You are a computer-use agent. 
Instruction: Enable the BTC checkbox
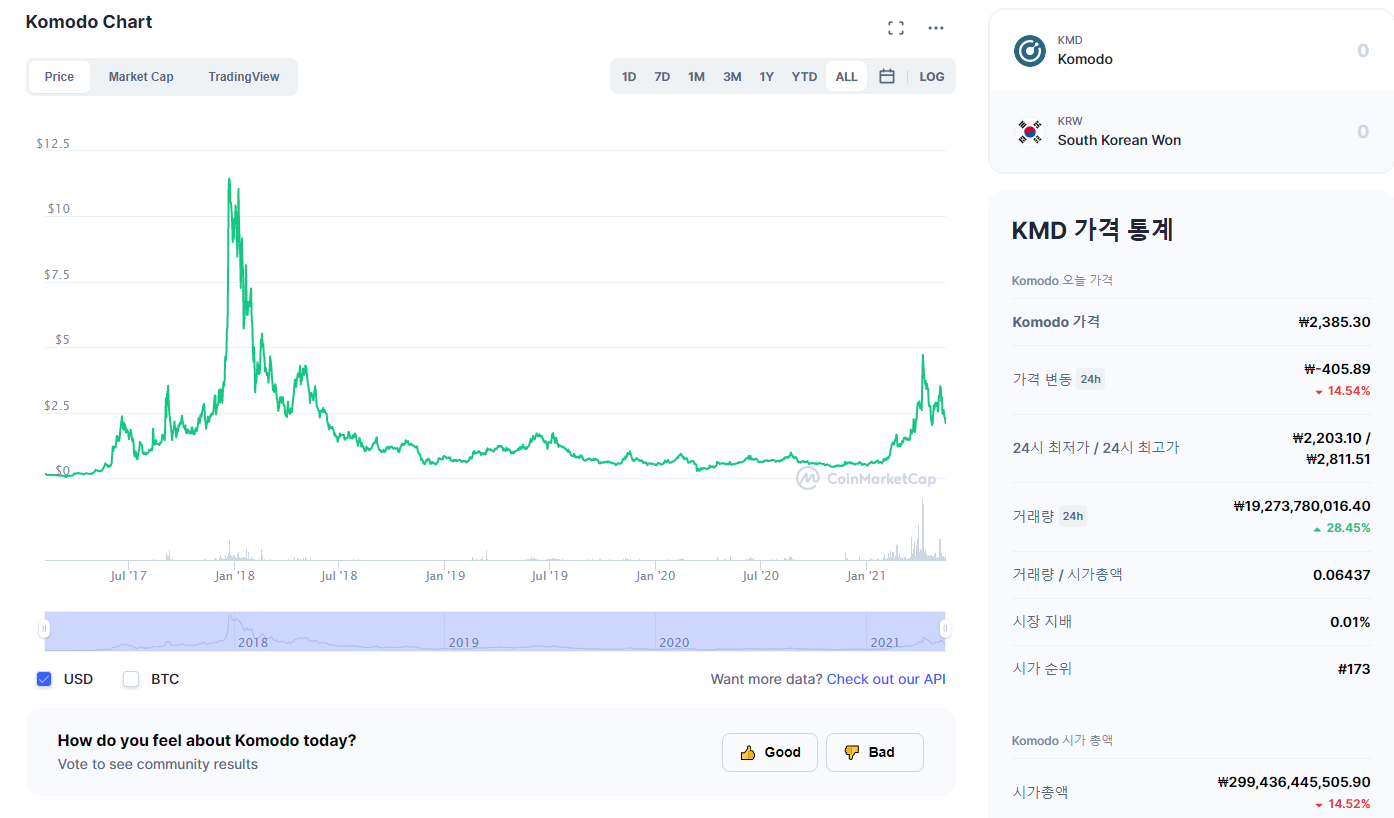click(131, 679)
